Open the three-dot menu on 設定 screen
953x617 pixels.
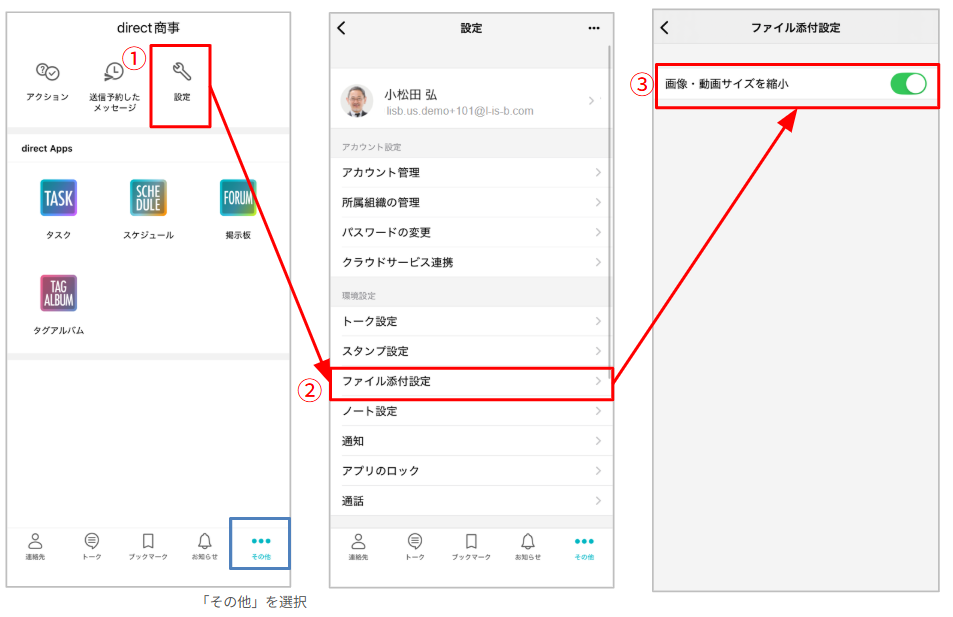pyautogui.click(x=594, y=28)
